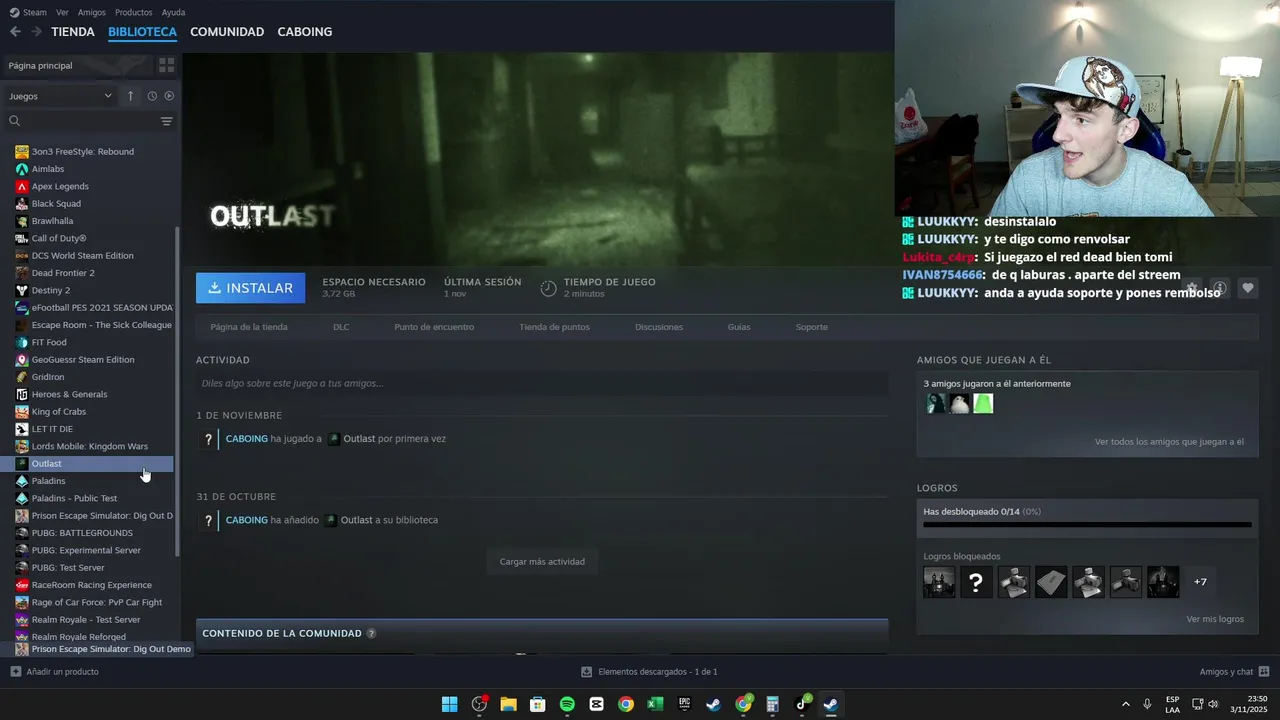Open the CABOING profile tab
Viewport: 1280px width, 720px height.
[305, 32]
